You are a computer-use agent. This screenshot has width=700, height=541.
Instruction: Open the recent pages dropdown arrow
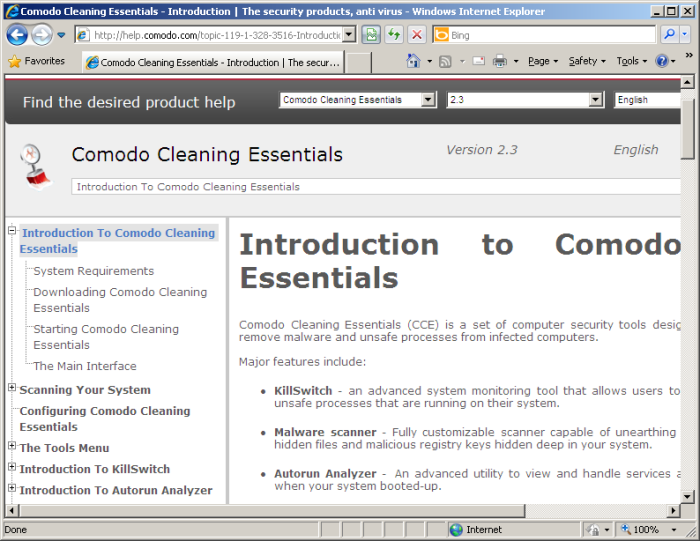61,35
